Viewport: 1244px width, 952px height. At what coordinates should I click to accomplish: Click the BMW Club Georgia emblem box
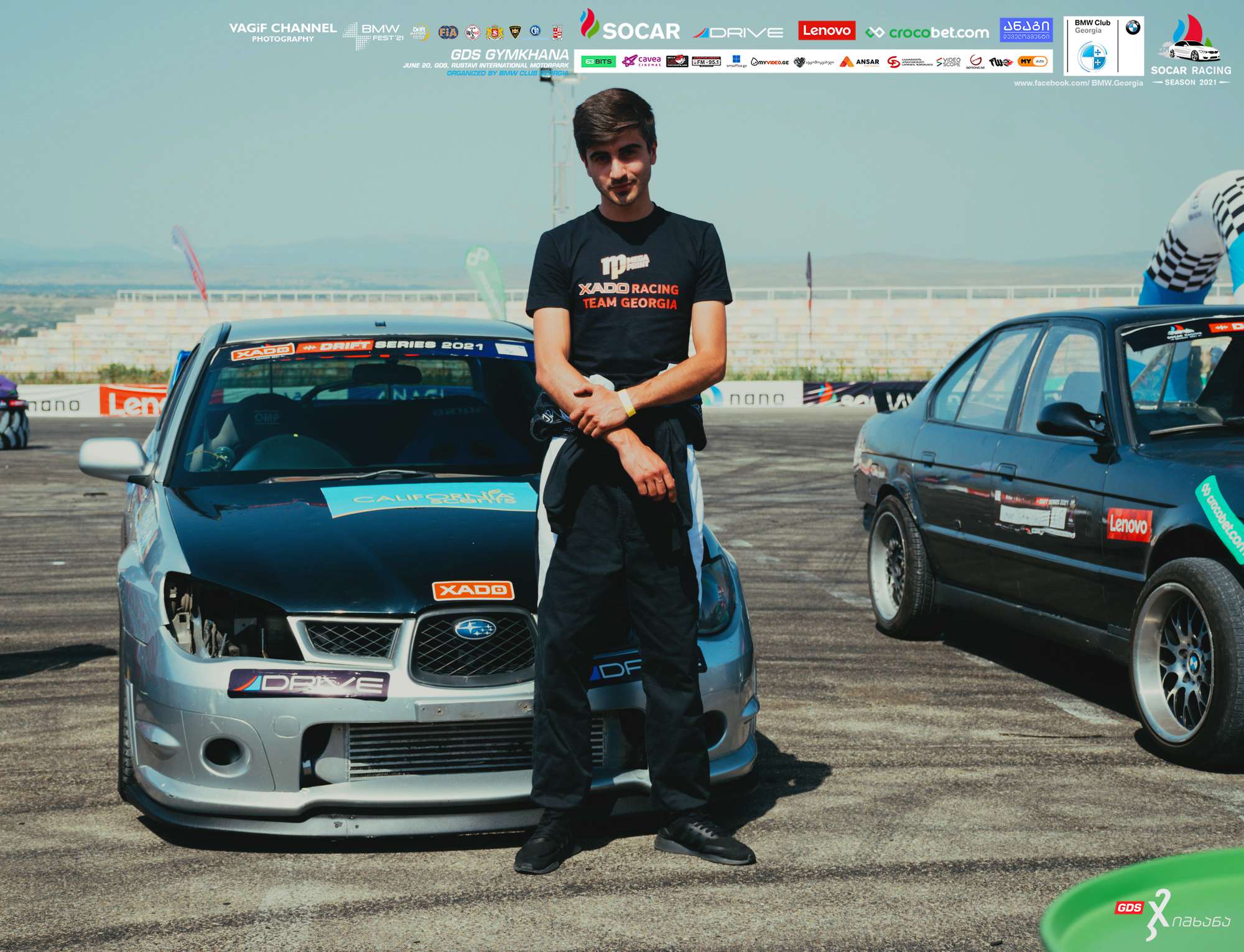click(x=1103, y=46)
